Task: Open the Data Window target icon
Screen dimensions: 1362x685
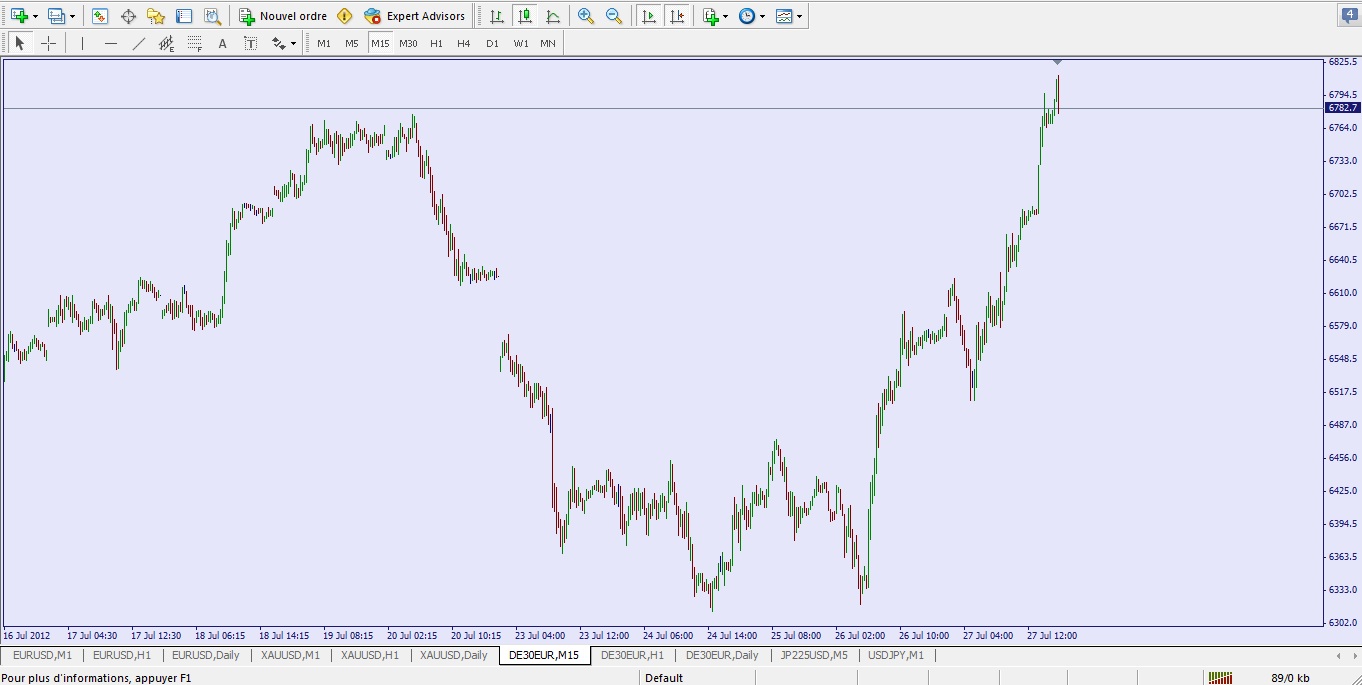Action: [128, 16]
